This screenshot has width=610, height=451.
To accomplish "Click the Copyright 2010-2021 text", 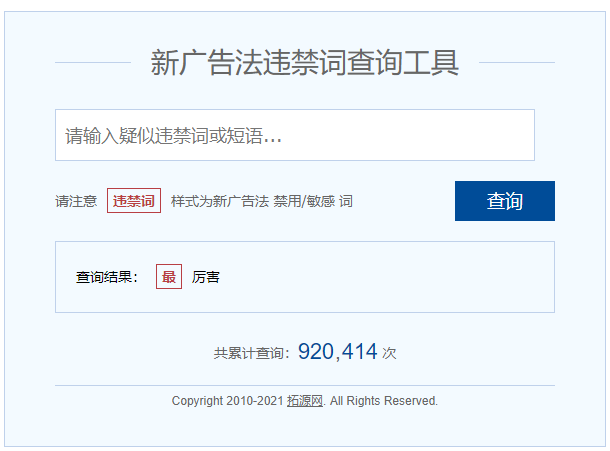I will (227, 401).
